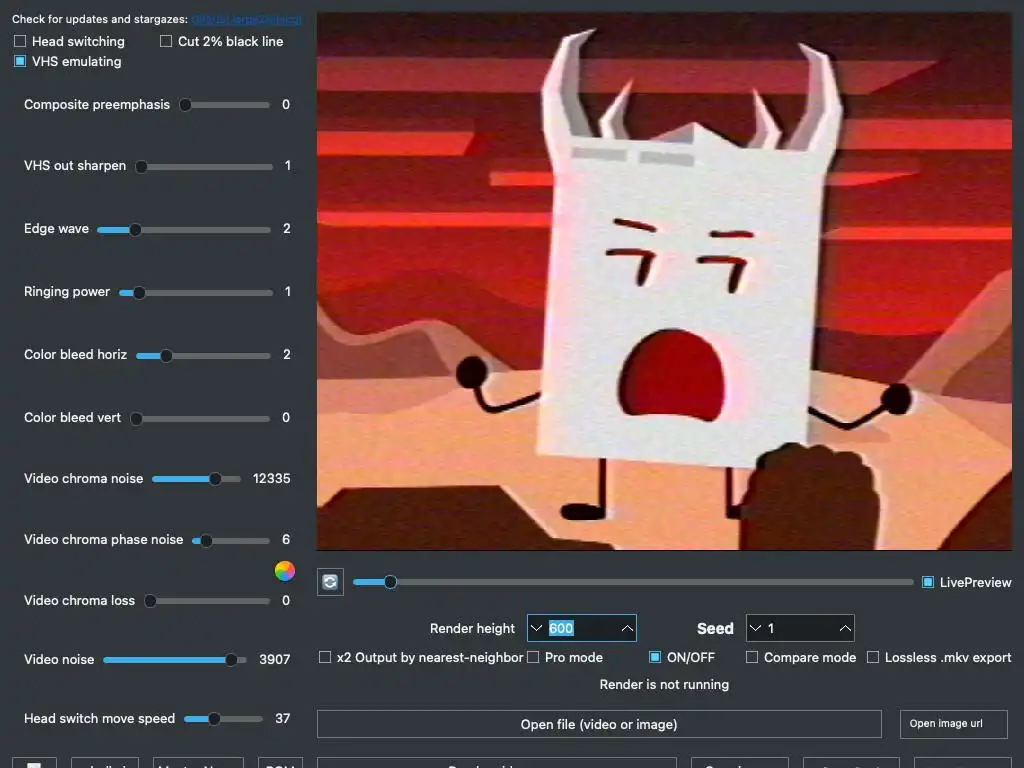Enable Lossless .mkv export checkbox
The image size is (1024, 768).
pyautogui.click(x=872, y=657)
